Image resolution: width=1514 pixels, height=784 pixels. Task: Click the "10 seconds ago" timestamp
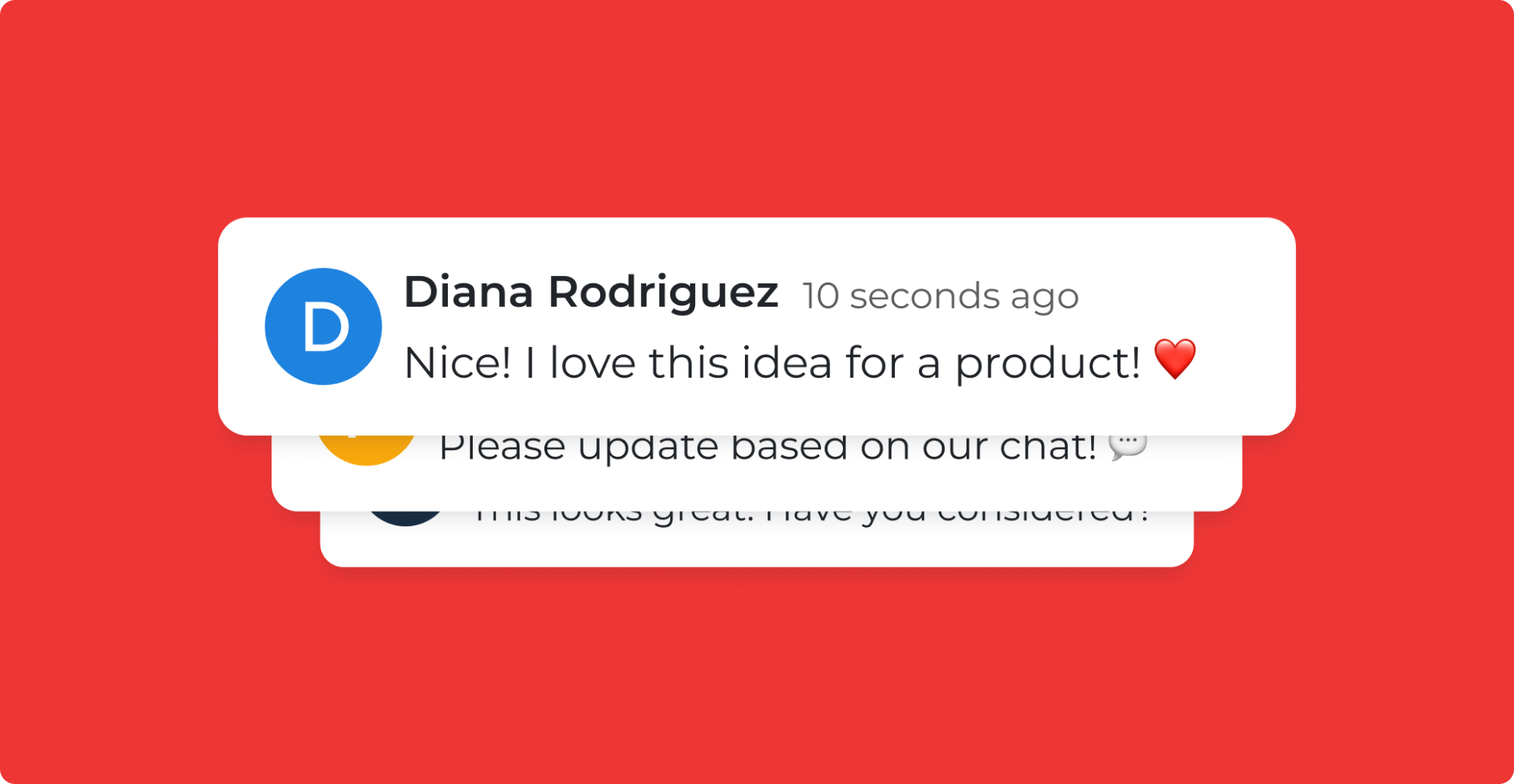coord(940,296)
